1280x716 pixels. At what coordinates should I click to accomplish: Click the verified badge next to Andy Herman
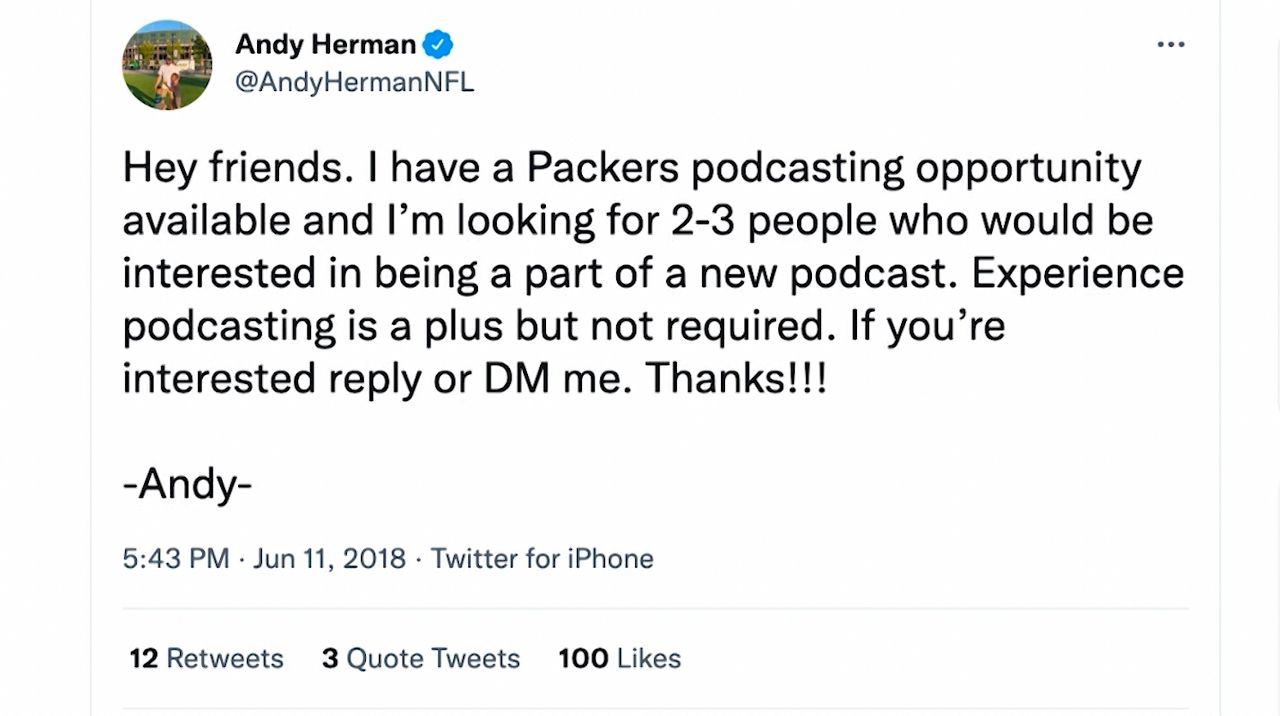click(438, 44)
